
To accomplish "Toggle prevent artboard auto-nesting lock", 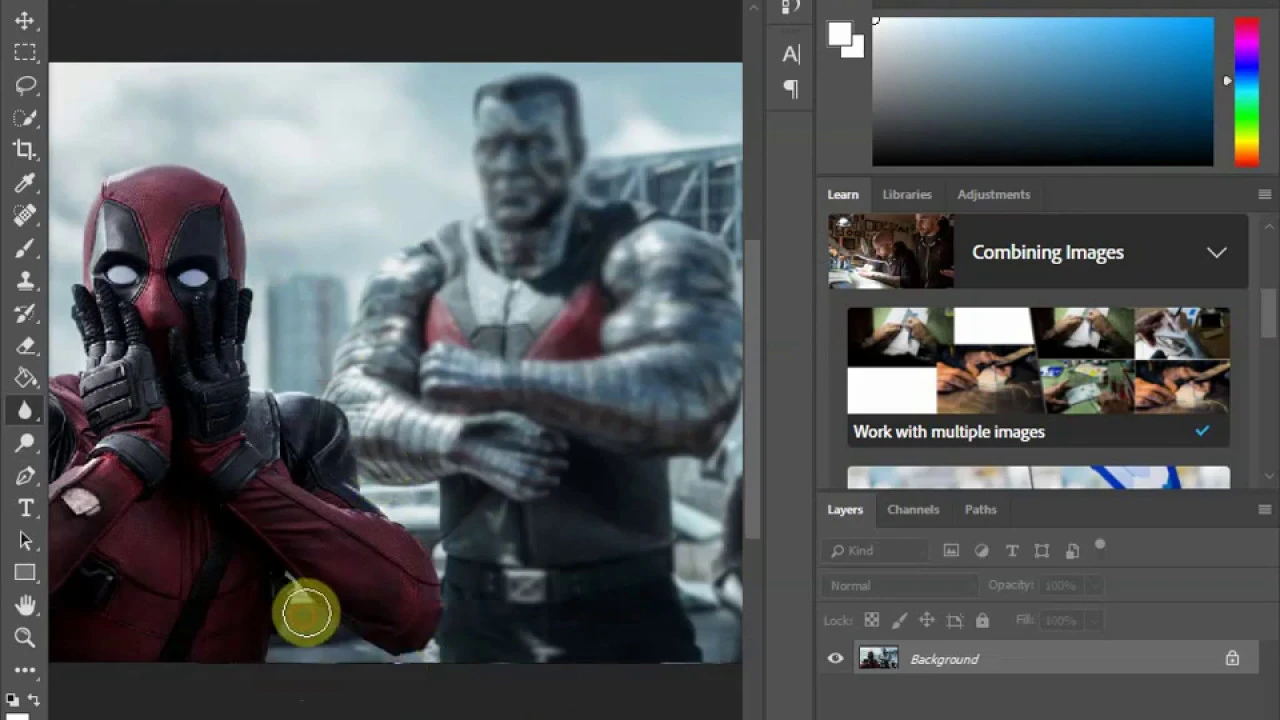I will coord(954,621).
